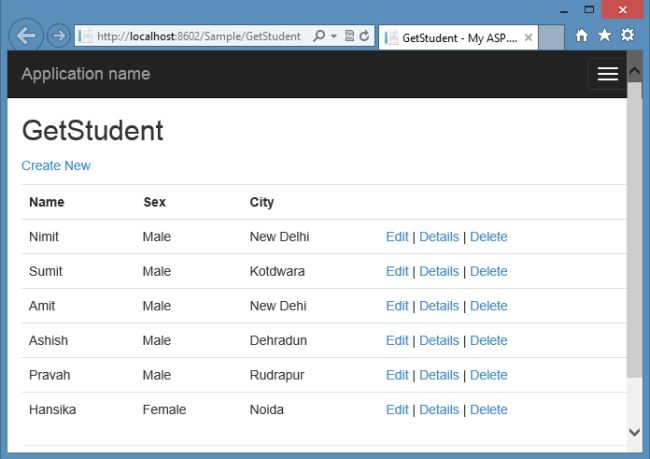This screenshot has width=650, height=459.
Task: View Details for Ashish
Action: 439,340
